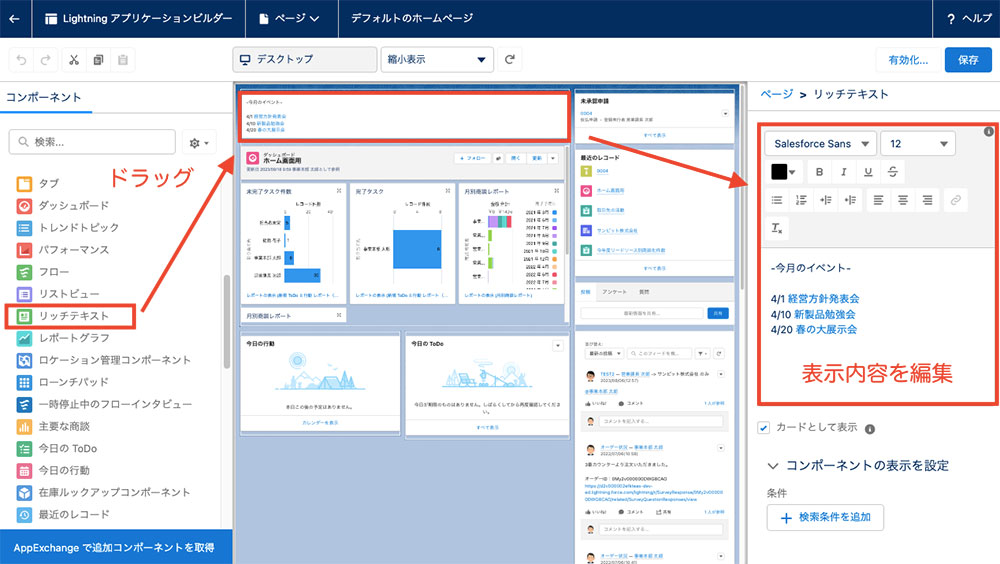This screenshot has height=564, width=1000.
Task: Click the 有効化... button
Action: (x=908, y=60)
